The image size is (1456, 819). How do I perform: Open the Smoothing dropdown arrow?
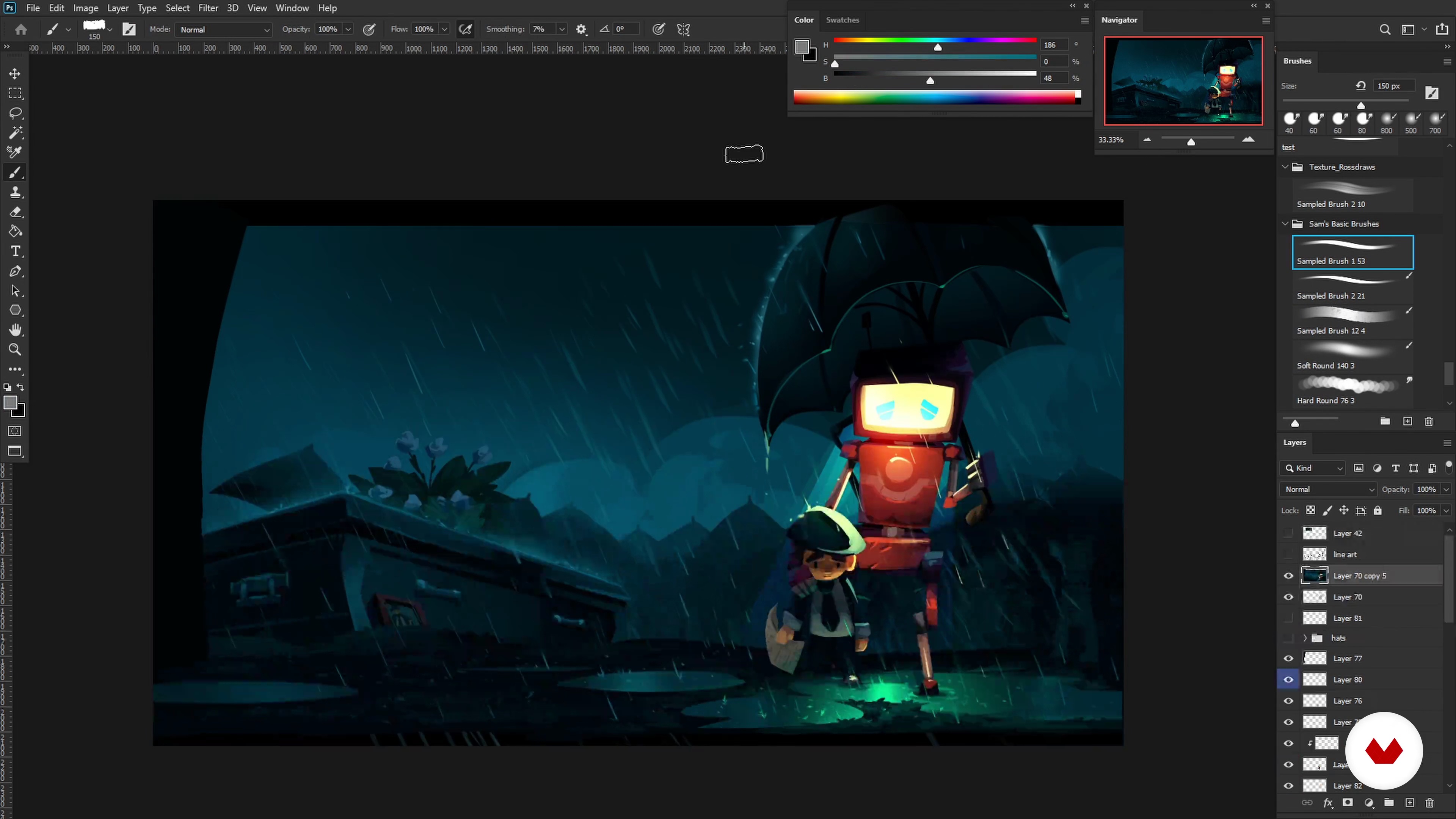pyautogui.click(x=562, y=30)
